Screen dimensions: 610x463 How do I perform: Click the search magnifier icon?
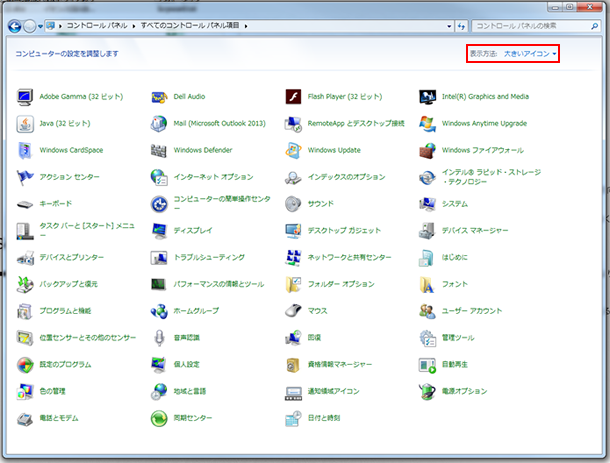click(594, 26)
